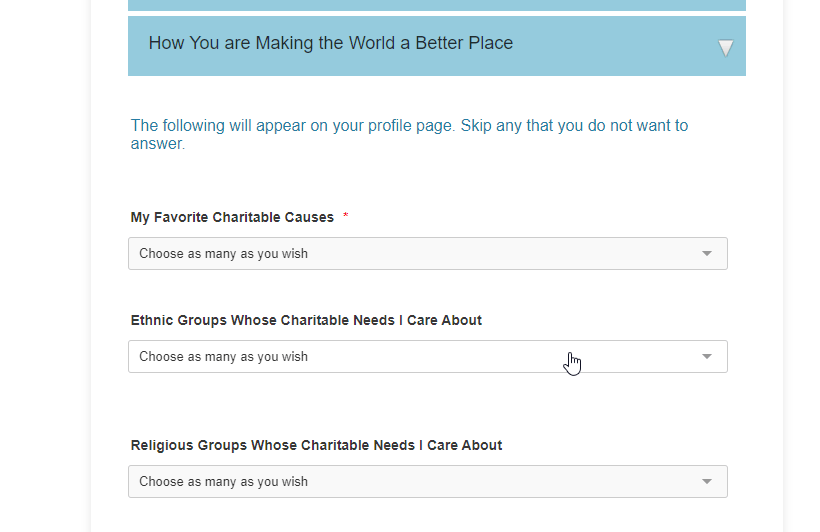Click the triangle icon in the blue header
This screenshot has height=532, width=820.
(x=725, y=47)
